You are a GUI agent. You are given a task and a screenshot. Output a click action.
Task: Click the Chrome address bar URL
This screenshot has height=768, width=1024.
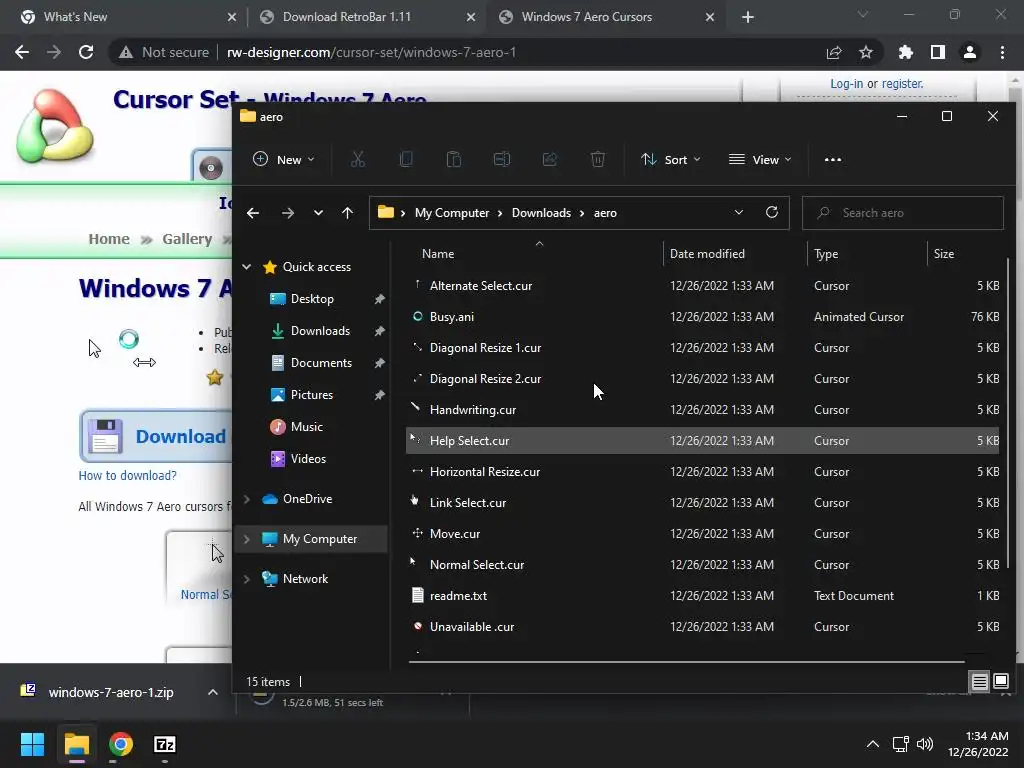coord(371,52)
